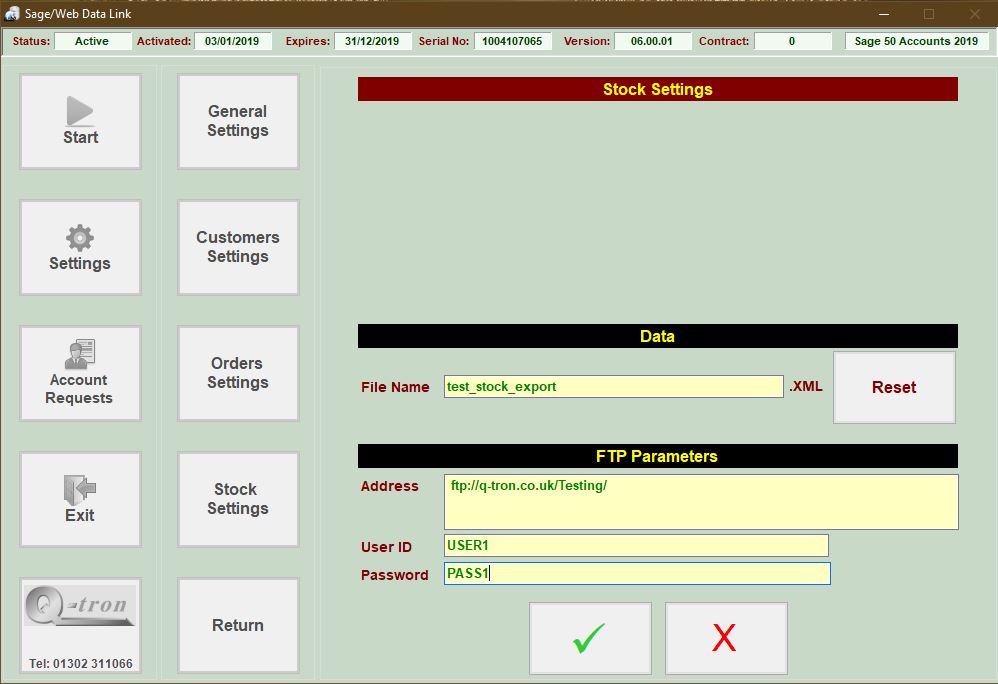Open Settings with the gear icon
998x684 pixels.
tap(80, 248)
